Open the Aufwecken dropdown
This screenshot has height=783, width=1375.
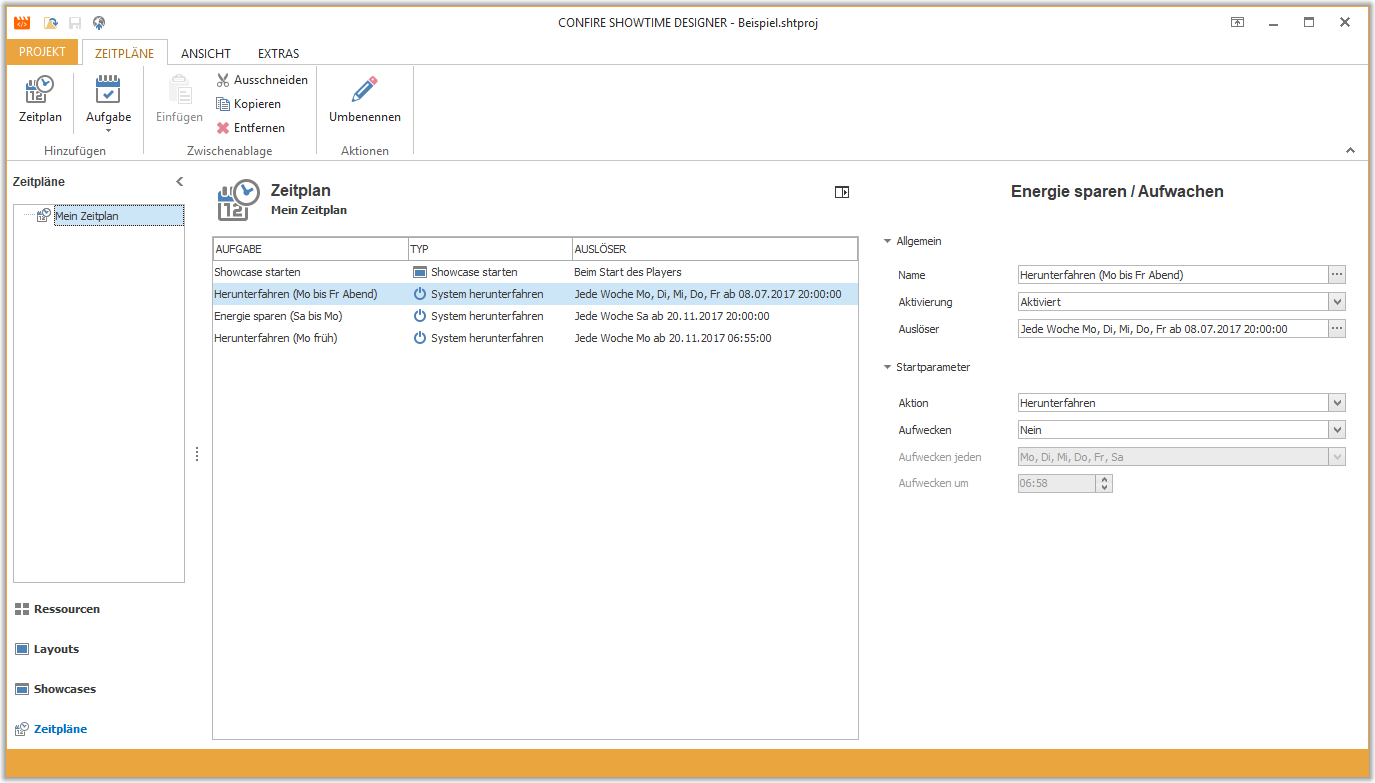pyautogui.click(x=1337, y=430)
